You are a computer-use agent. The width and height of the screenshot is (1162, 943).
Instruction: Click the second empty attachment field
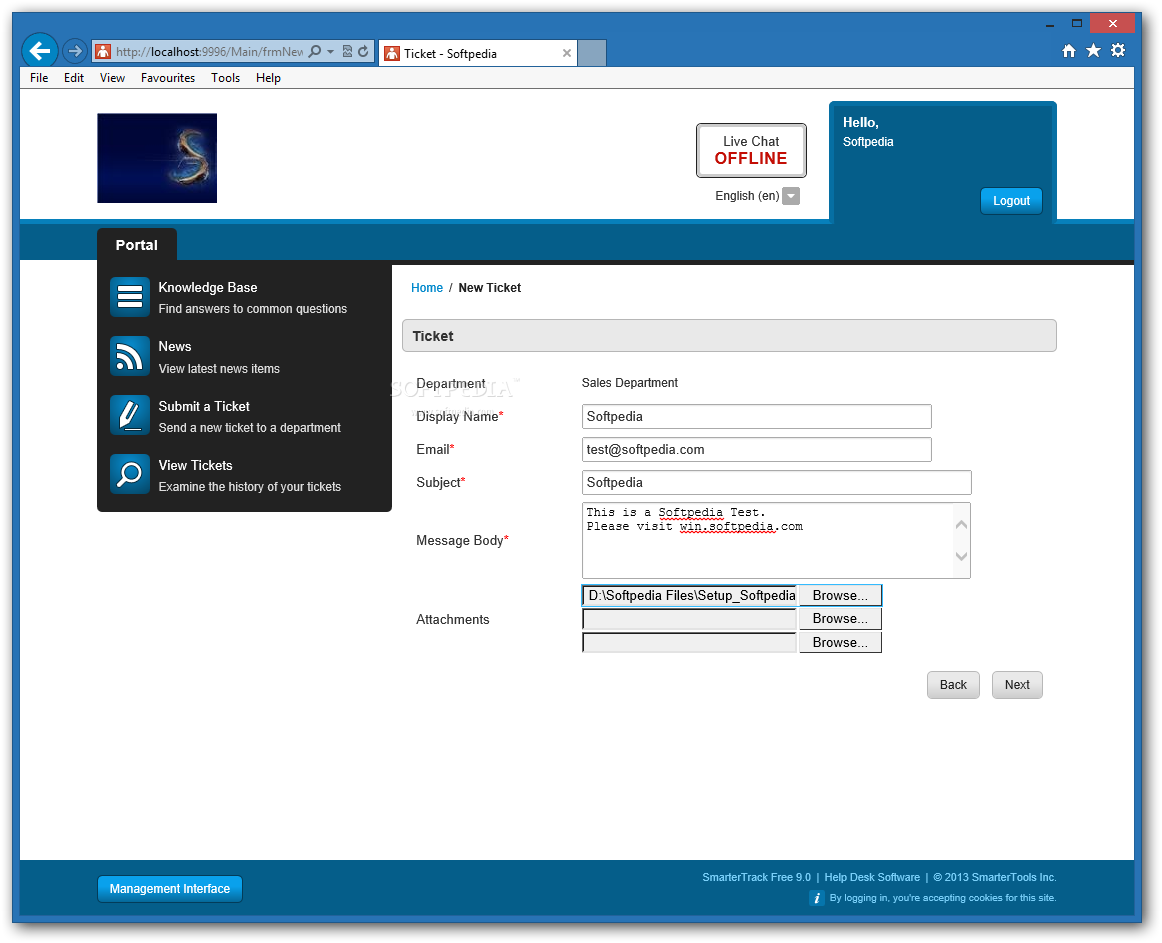(690, 619)
